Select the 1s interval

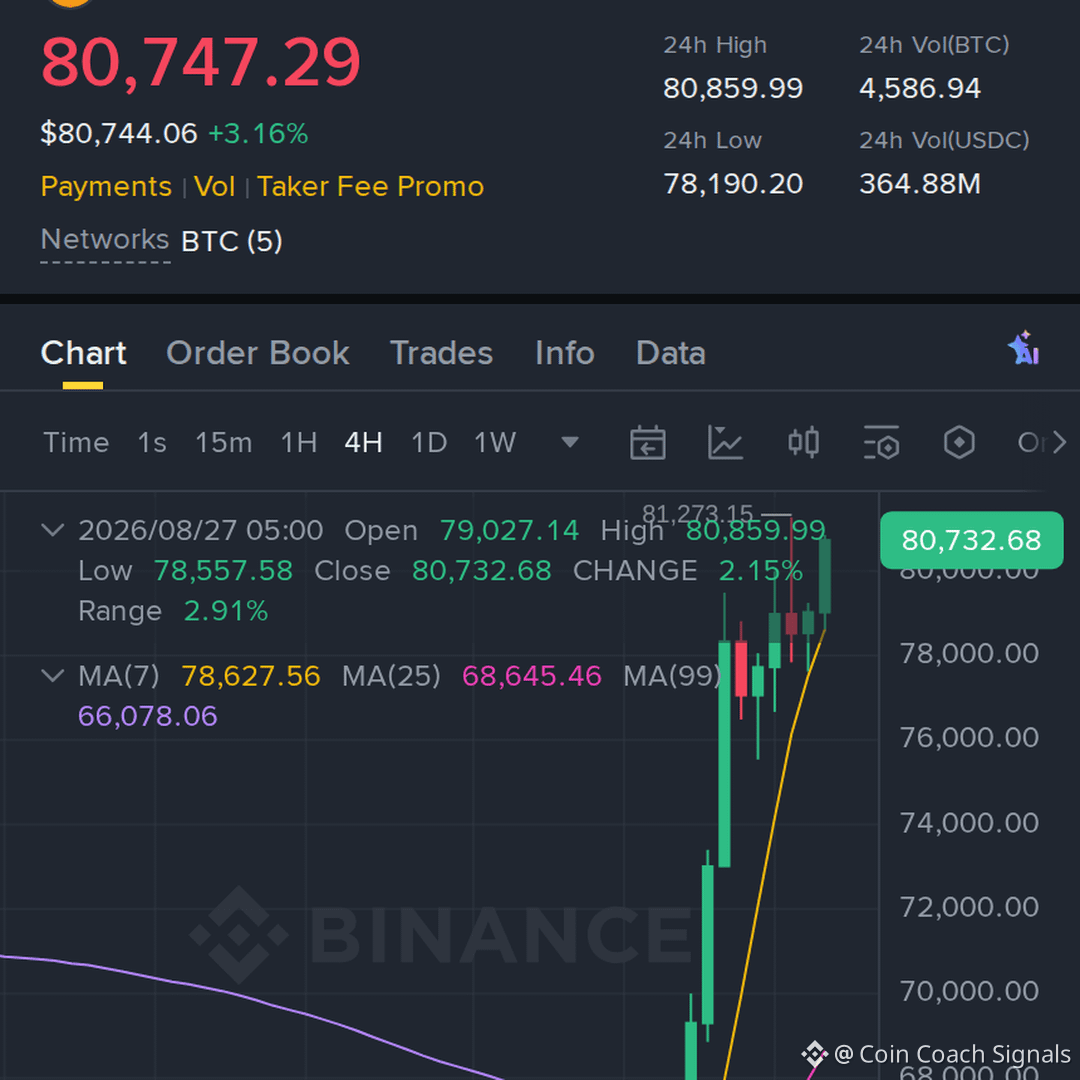click(x=152, y=442)
